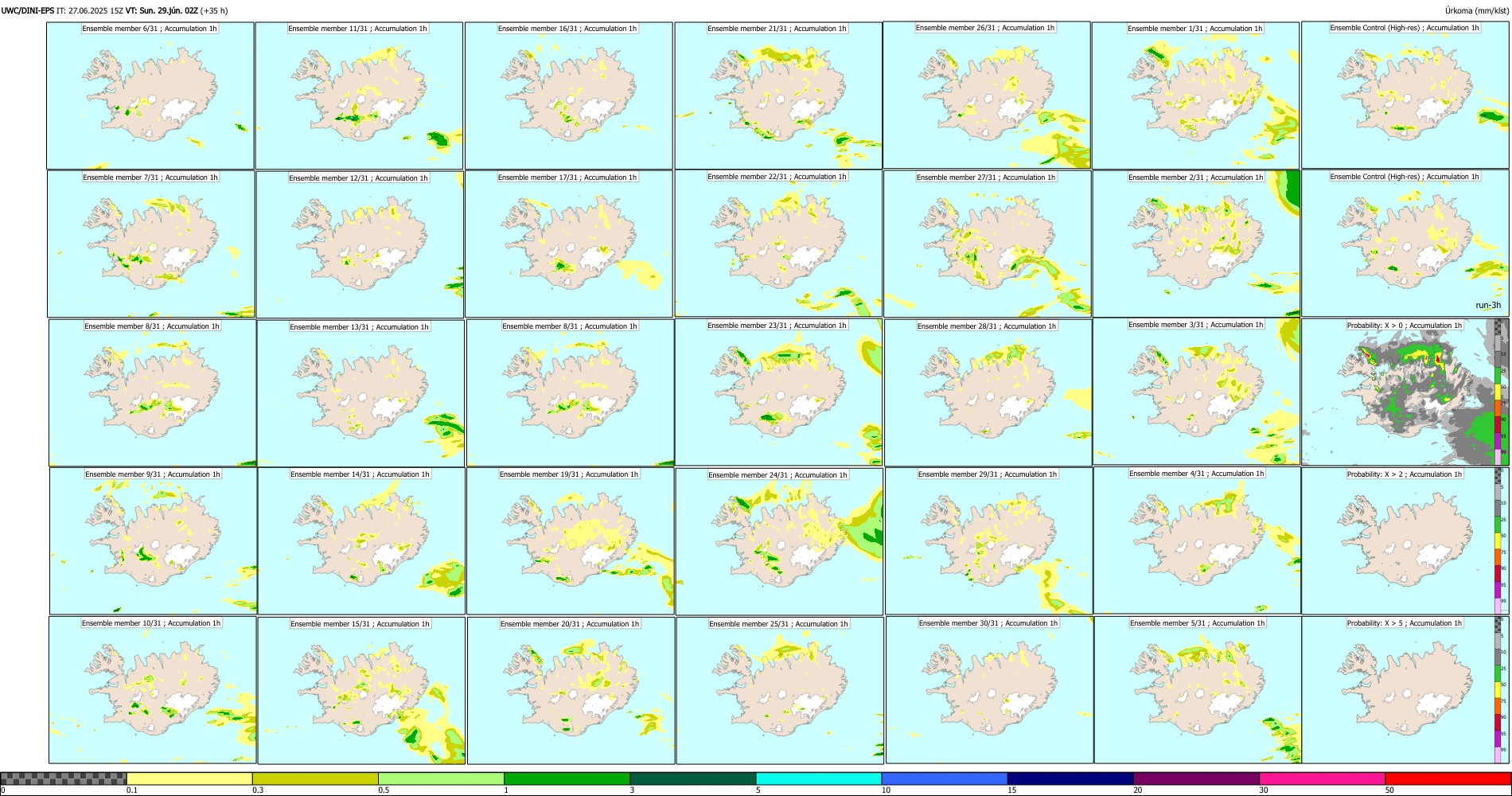Select the yellow 0.1–0.3 legend color swatch
Viewport: 1512px width, 796px height.
point(189,778)
